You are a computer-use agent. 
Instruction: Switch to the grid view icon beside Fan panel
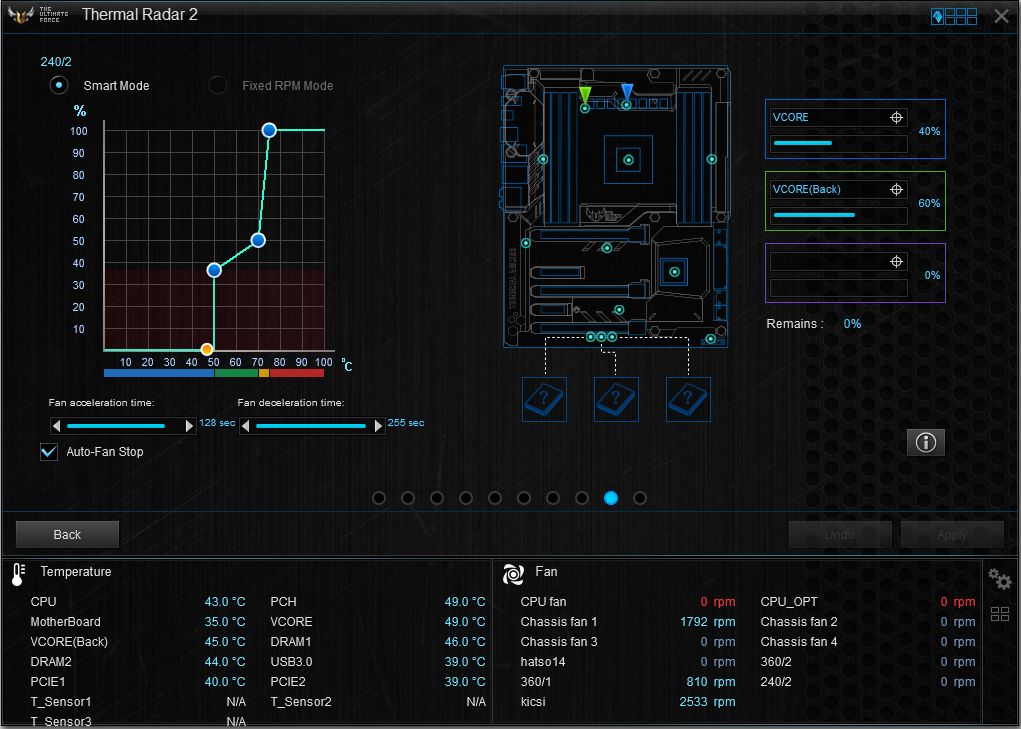[1000, 613]
